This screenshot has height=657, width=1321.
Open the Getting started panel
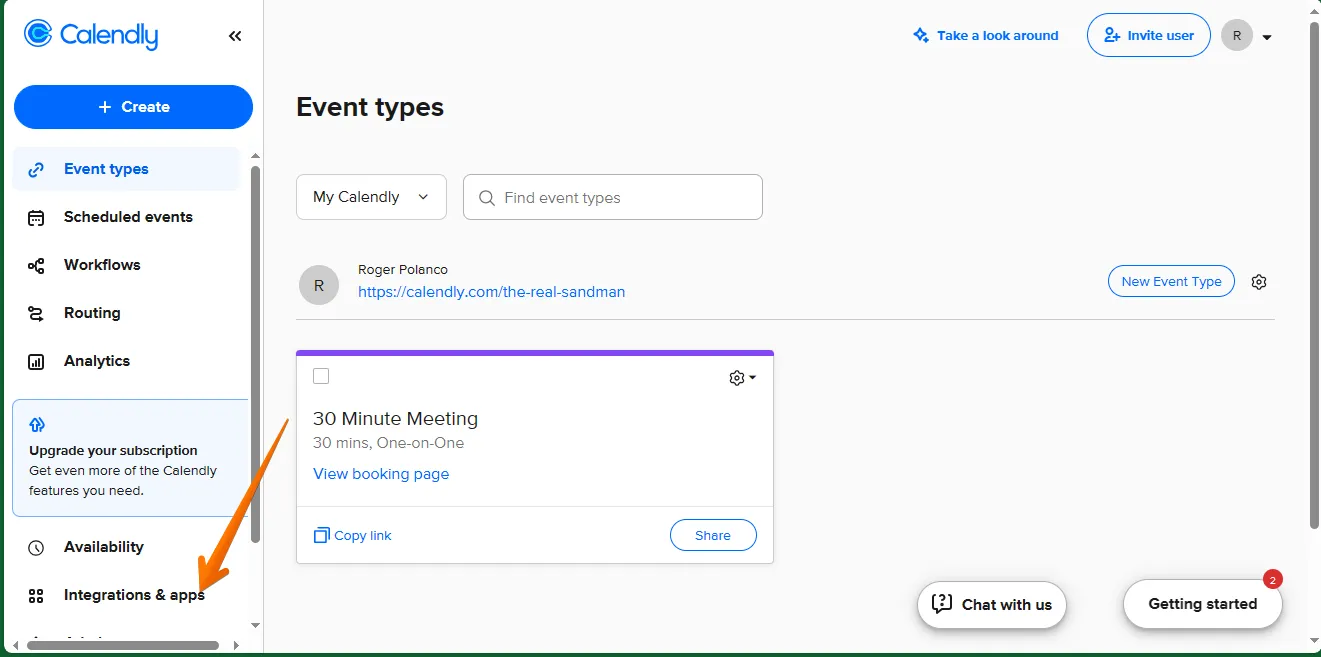click(x=1203, y=604)
